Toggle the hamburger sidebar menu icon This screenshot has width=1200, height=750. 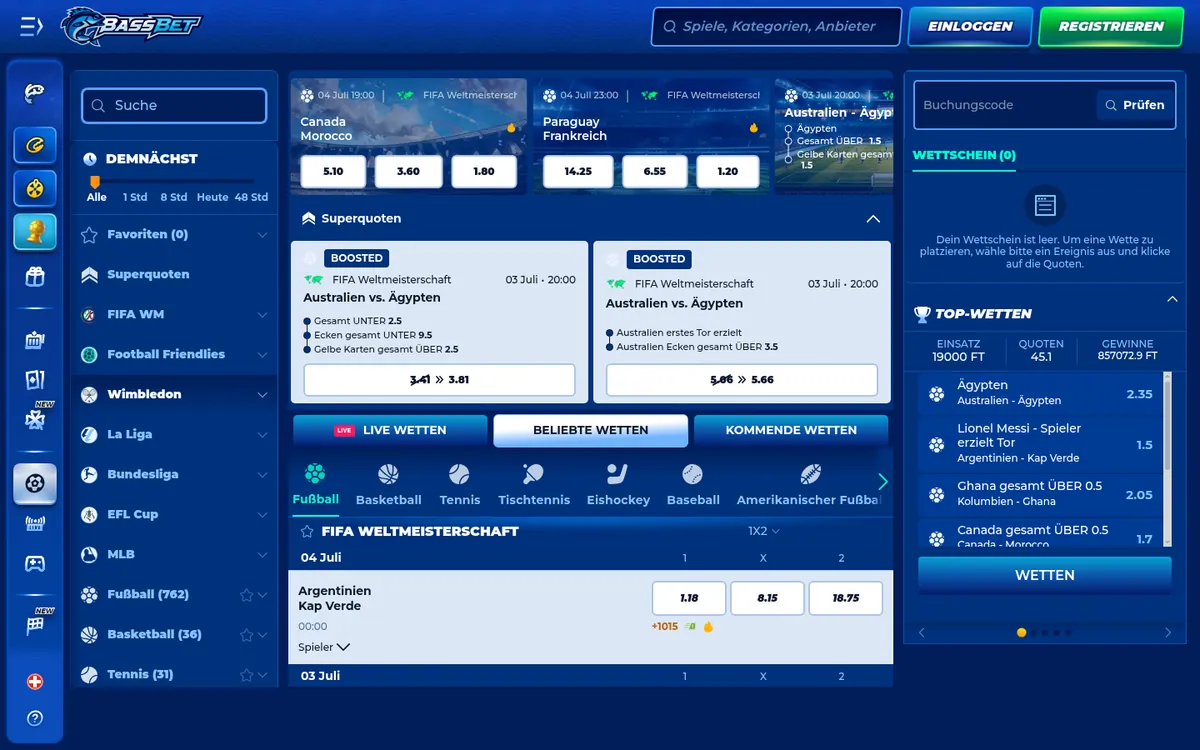click(x=32, y=27)
